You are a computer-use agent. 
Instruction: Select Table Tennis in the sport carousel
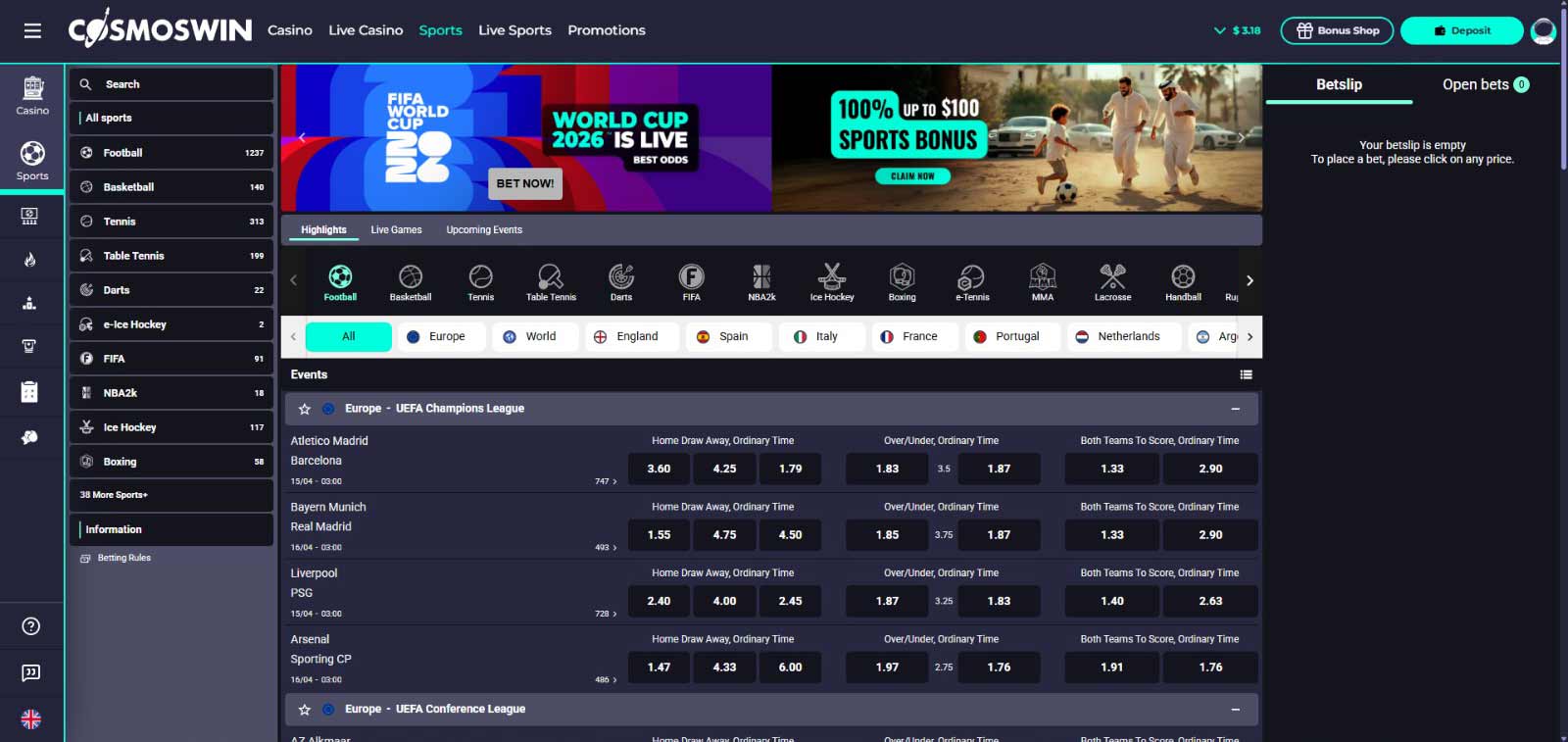coord(551,282)
